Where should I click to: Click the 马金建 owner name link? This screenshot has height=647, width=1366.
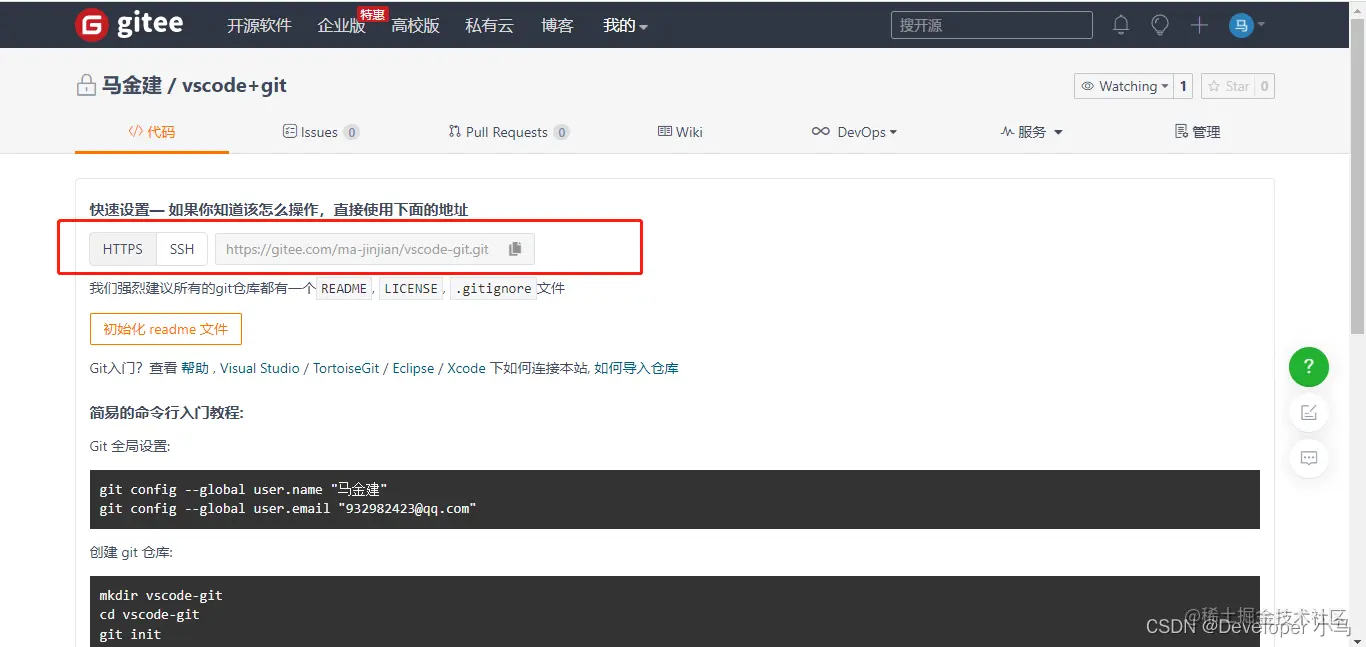pyautogui.click(x=132, y=86)
